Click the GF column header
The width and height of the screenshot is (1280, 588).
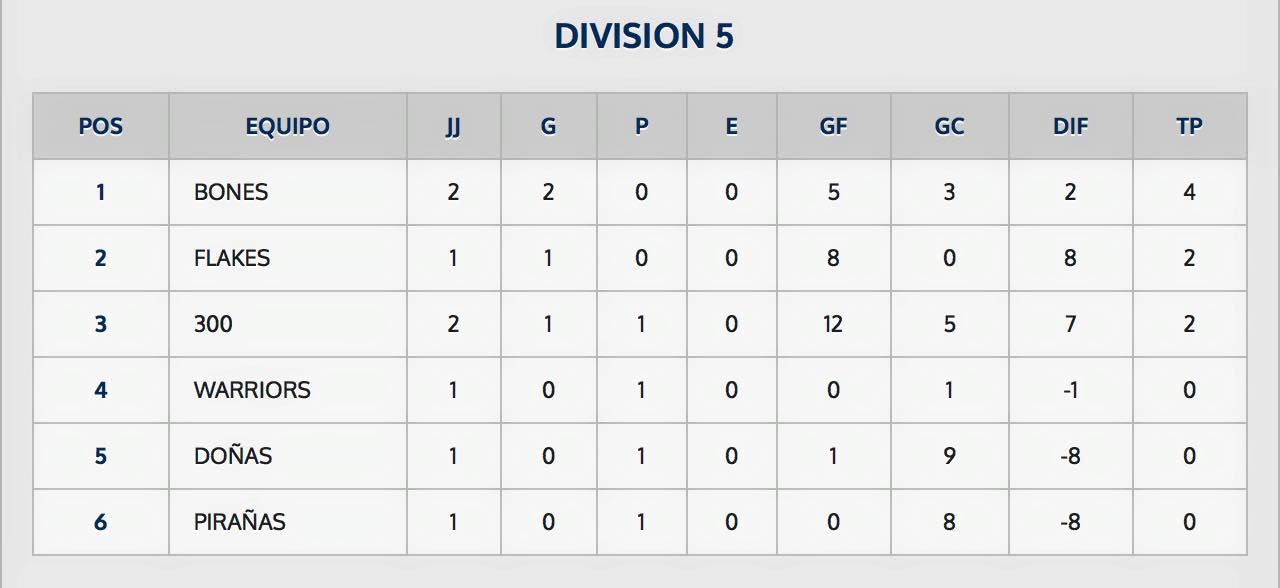(x=833, y=127)
